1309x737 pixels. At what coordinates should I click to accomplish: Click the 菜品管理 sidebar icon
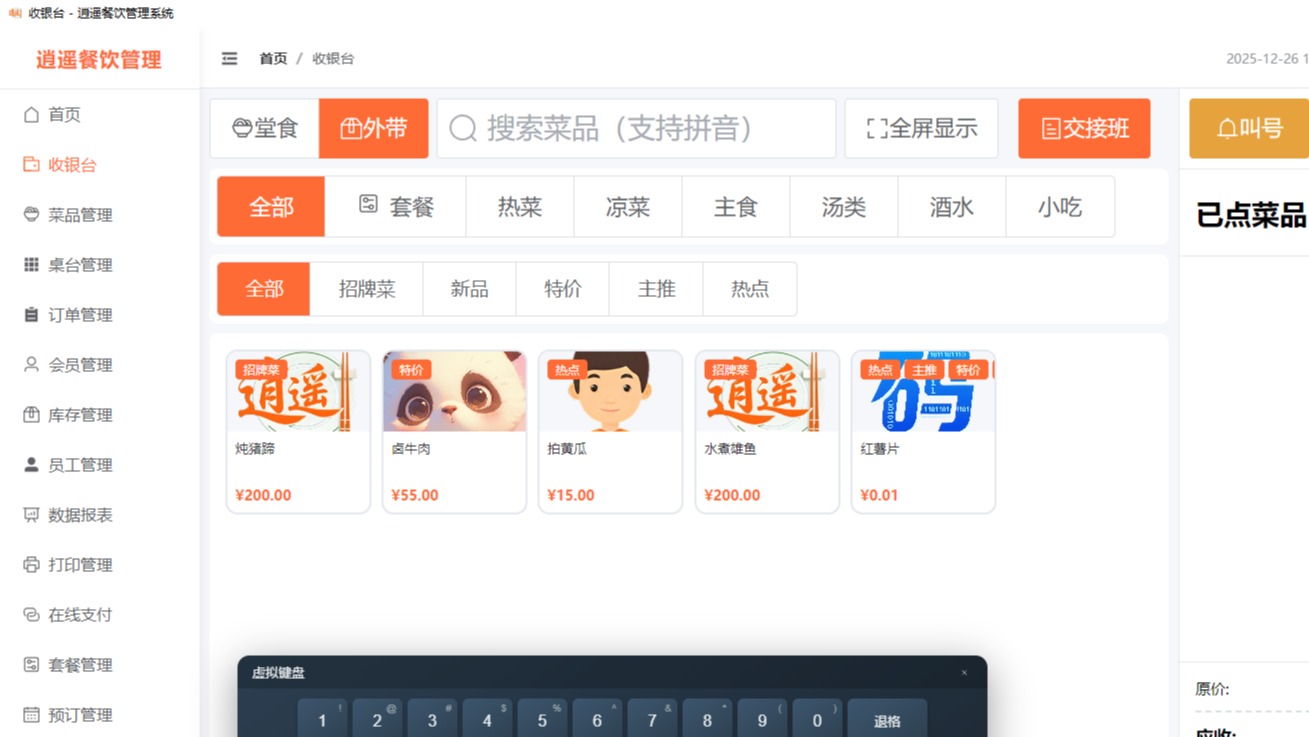coord(31,214)
